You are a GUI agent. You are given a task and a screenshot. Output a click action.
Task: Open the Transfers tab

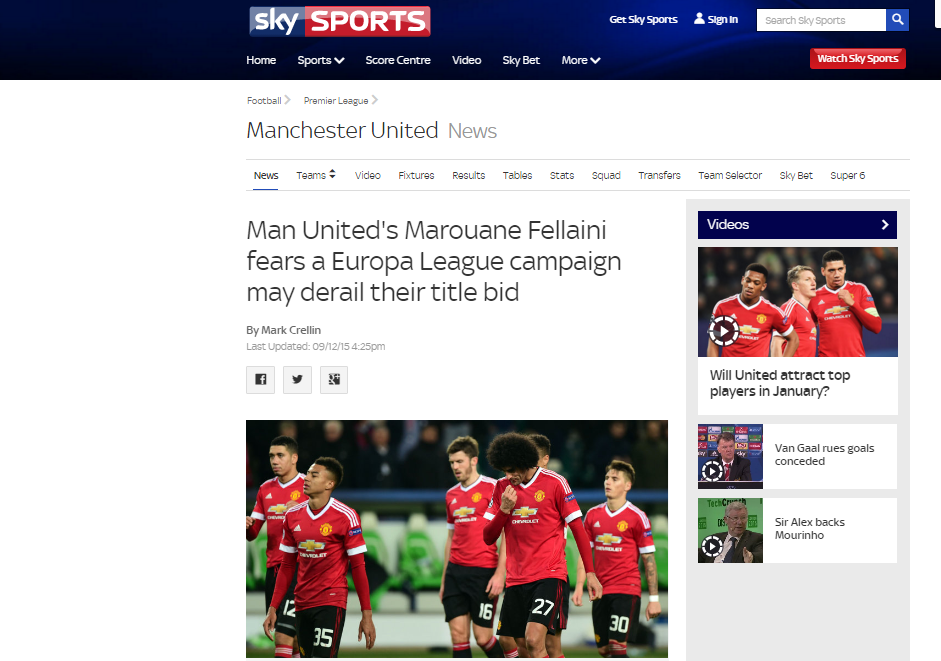pos(659,175)
